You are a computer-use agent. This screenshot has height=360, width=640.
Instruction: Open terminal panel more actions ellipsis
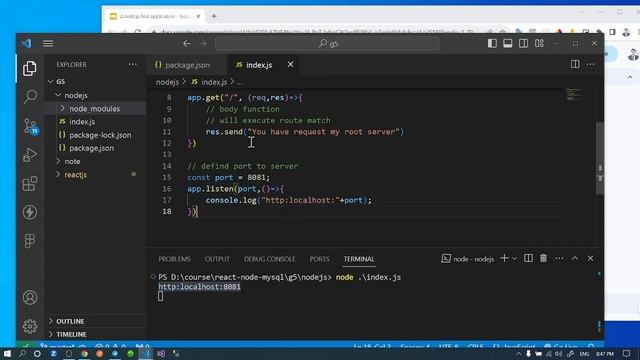click(x=559, y=258)
